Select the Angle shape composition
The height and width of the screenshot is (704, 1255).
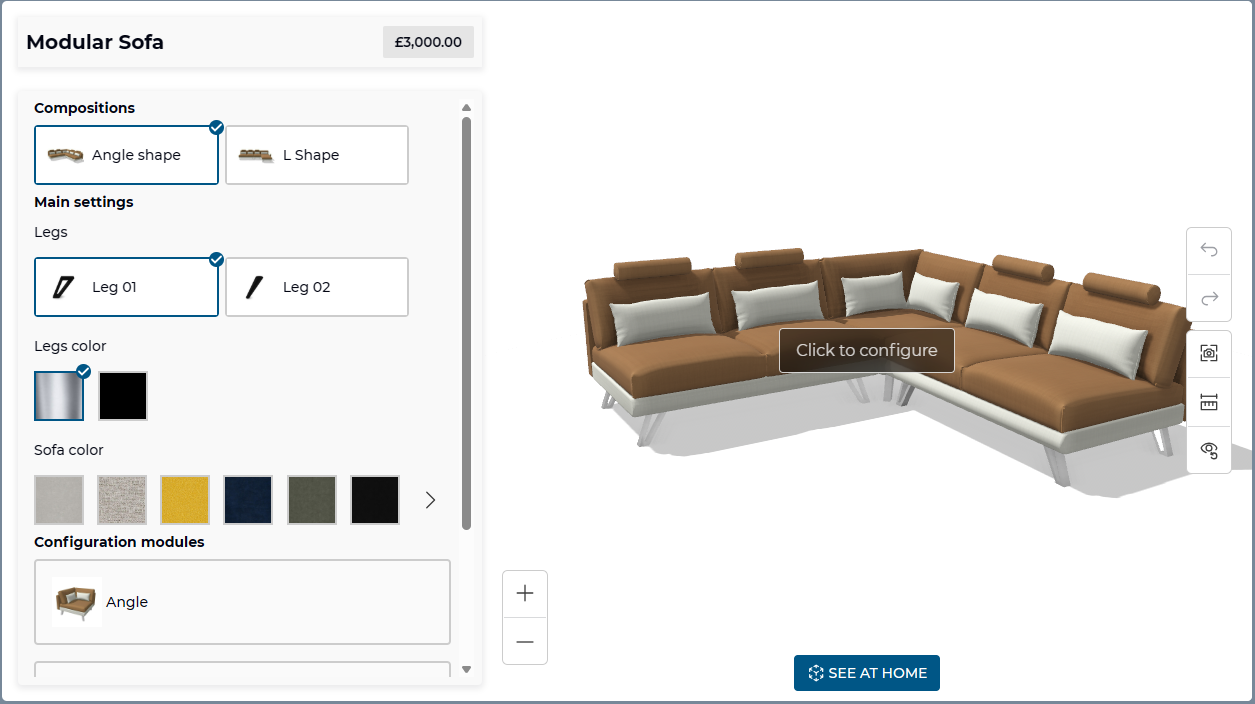pos(126,155)
